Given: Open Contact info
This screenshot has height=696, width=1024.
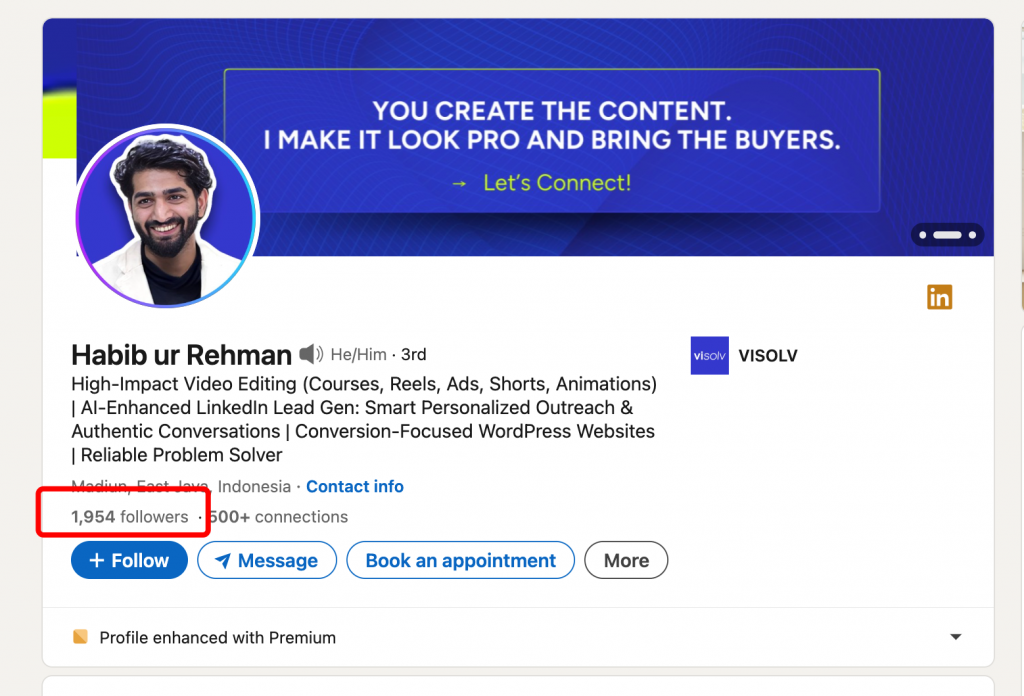Looking at the screenshot, I should point(355,486).
